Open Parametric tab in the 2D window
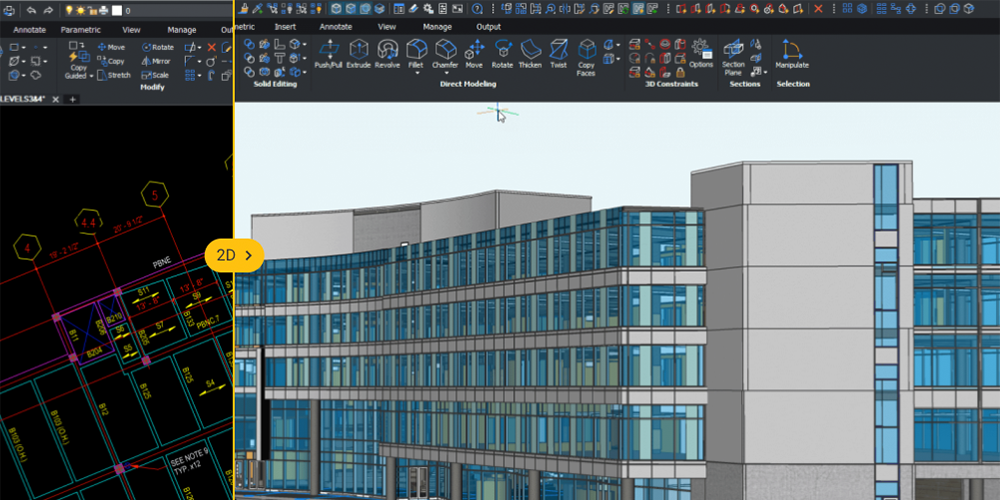 81,30
